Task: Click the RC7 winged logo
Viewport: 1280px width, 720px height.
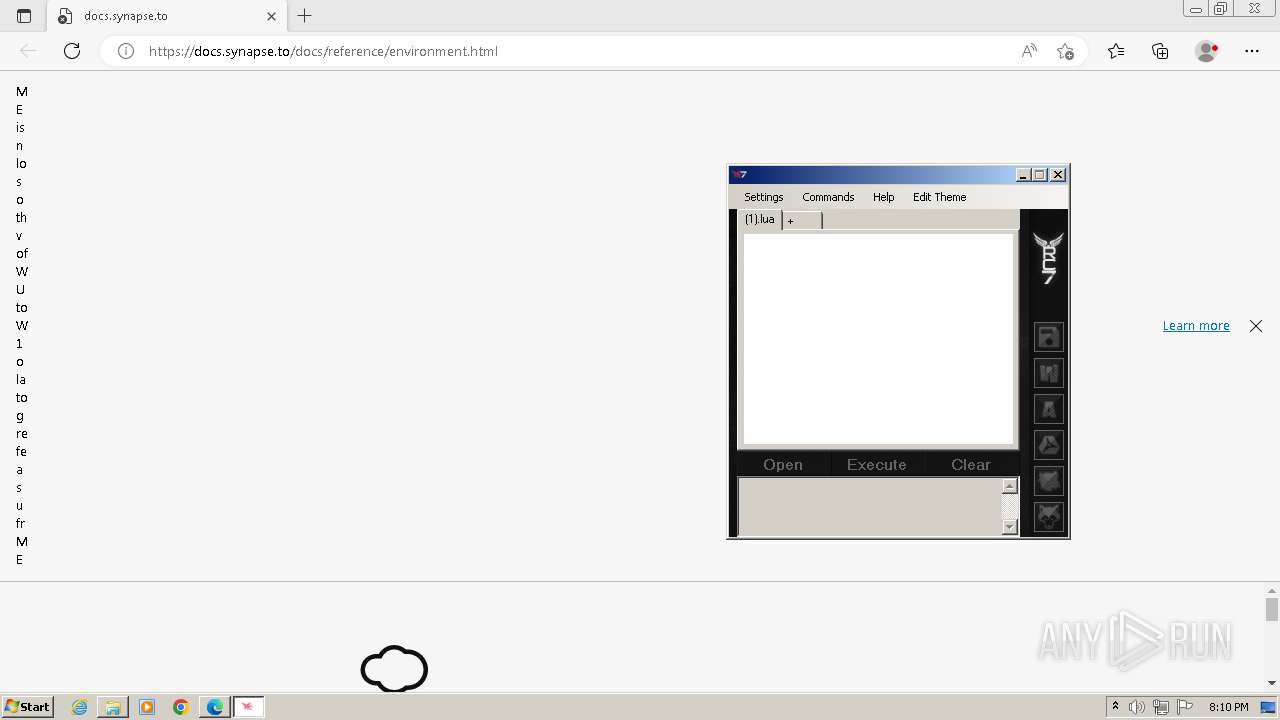Action: [x=1048, y=258]
